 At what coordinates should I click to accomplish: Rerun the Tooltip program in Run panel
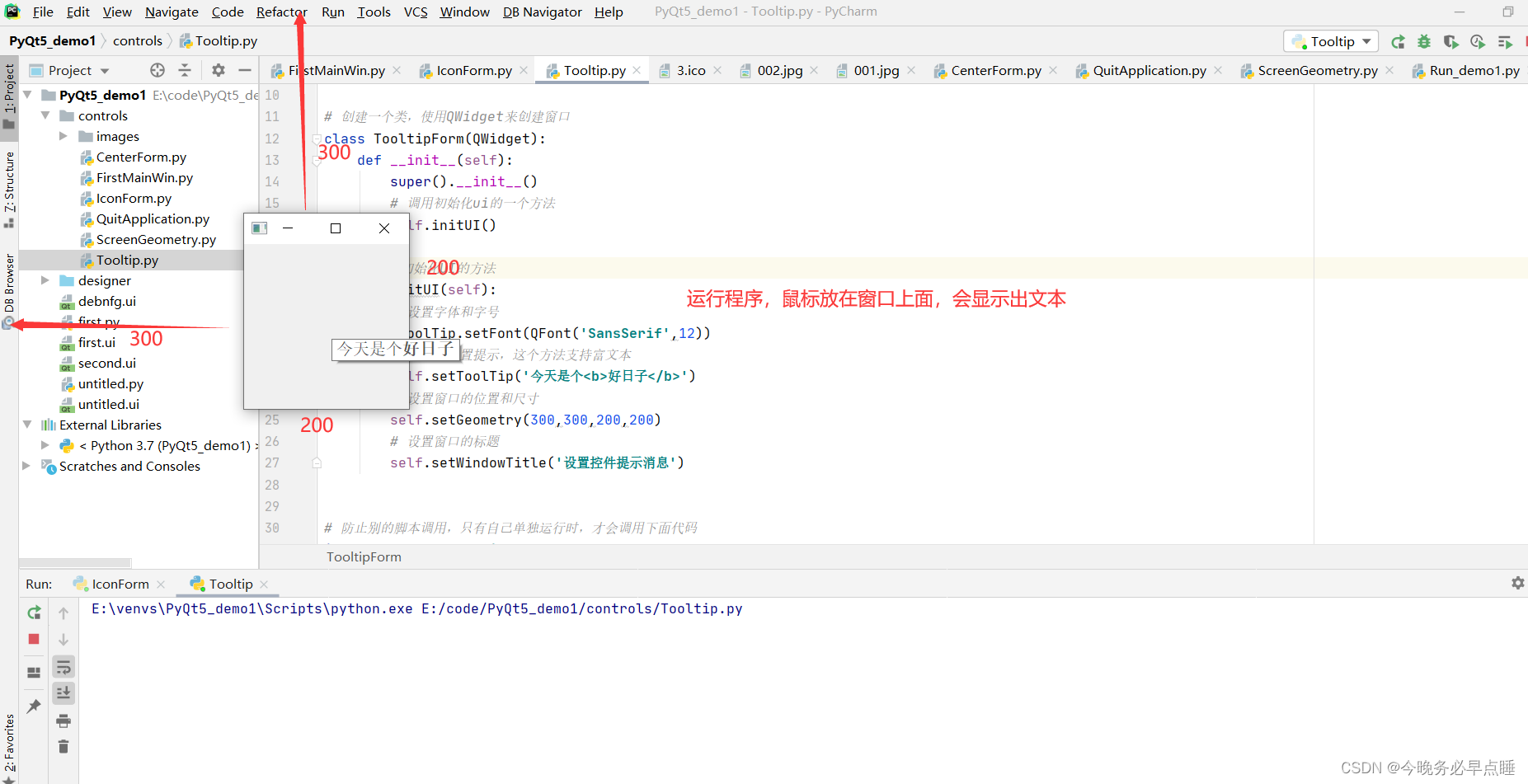pyautogui.click(x=34, y=613)
